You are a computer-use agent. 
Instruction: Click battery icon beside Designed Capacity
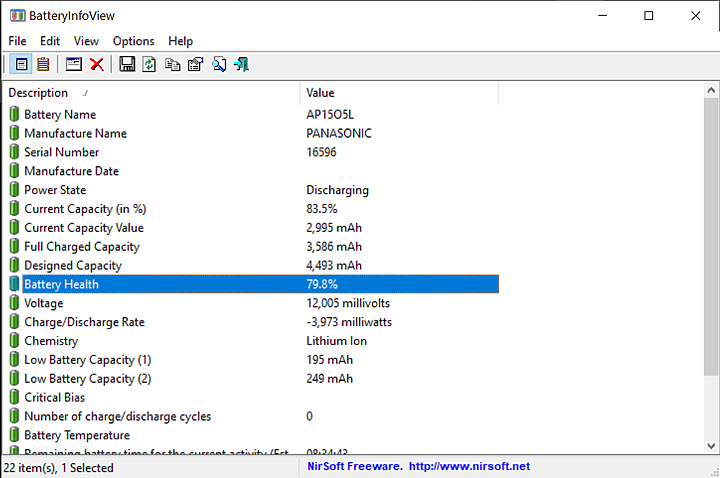[x=15, y=265]
